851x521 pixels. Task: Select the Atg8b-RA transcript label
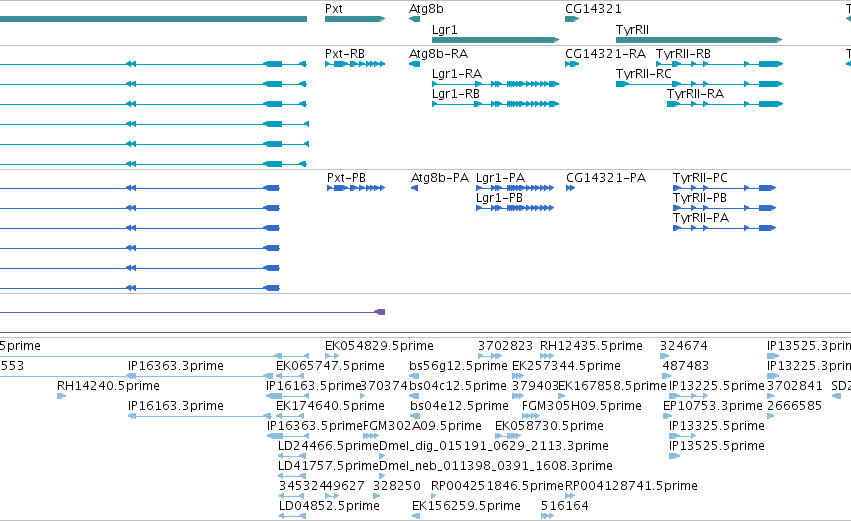(x=439, y=54)
